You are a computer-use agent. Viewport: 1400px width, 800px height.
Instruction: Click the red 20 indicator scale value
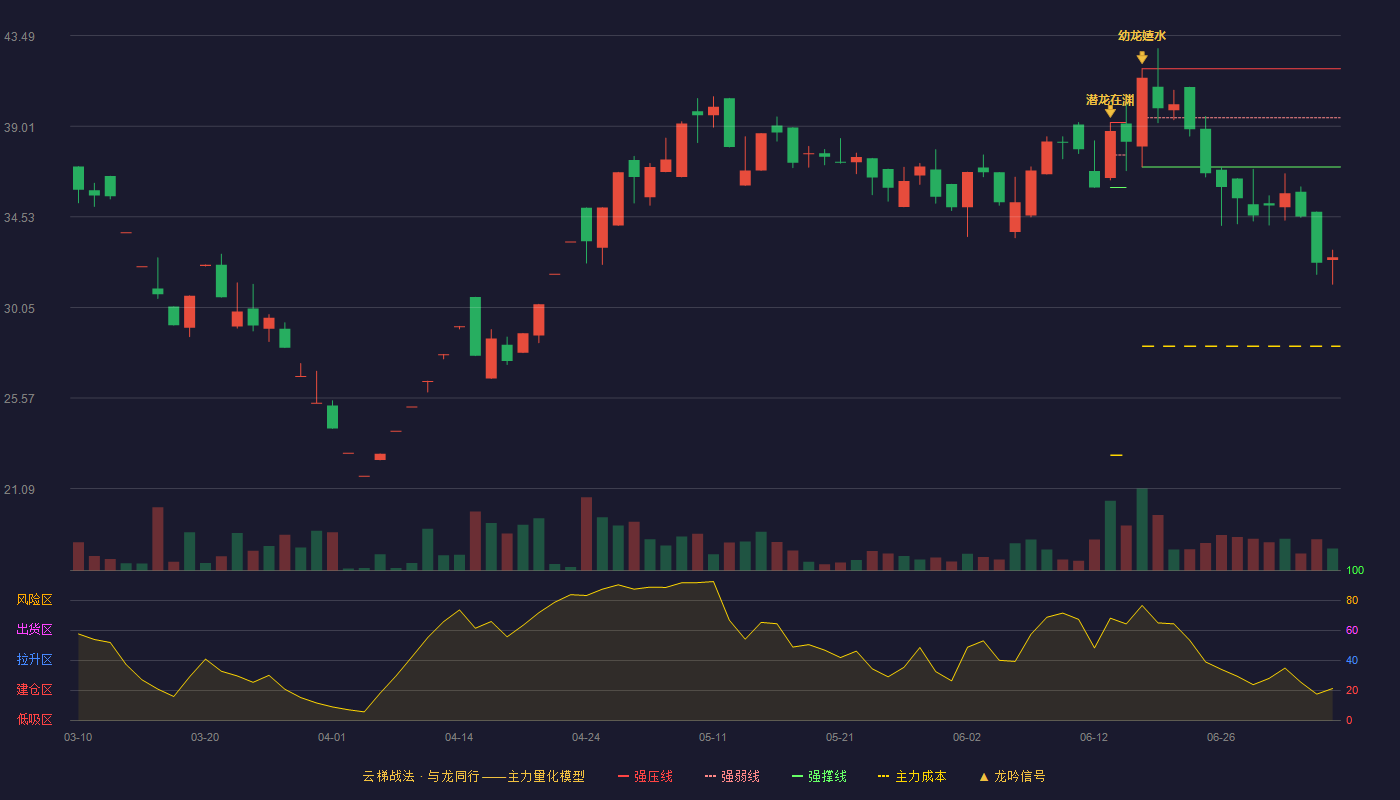tap(1352, 690)
